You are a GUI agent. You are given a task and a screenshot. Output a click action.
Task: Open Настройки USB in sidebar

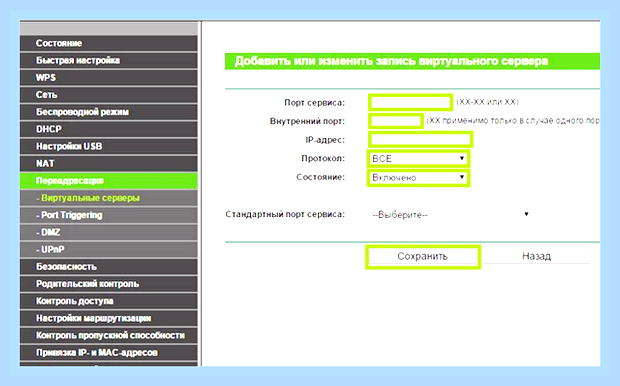[109, 146]
